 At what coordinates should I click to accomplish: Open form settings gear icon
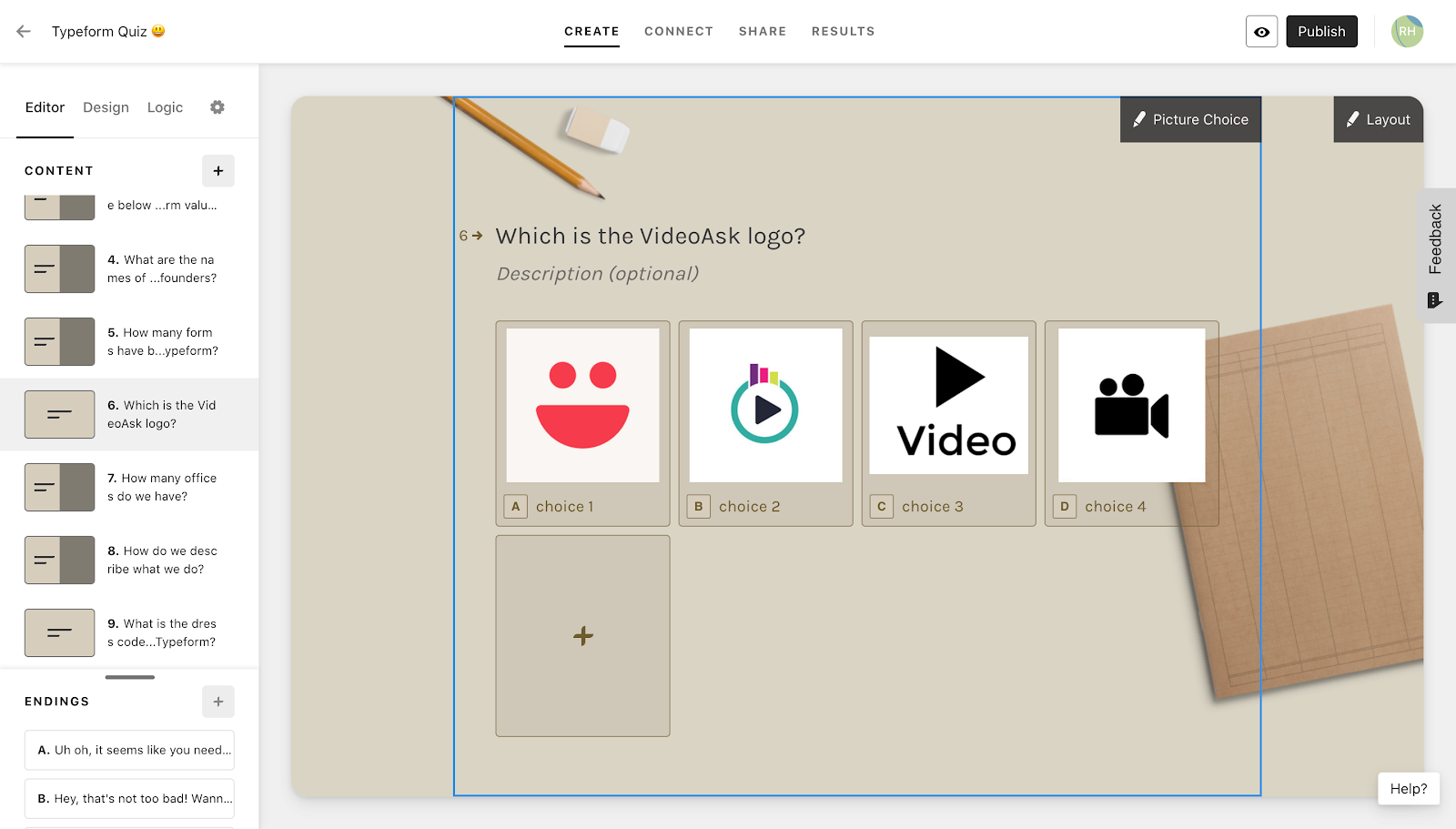217,107
